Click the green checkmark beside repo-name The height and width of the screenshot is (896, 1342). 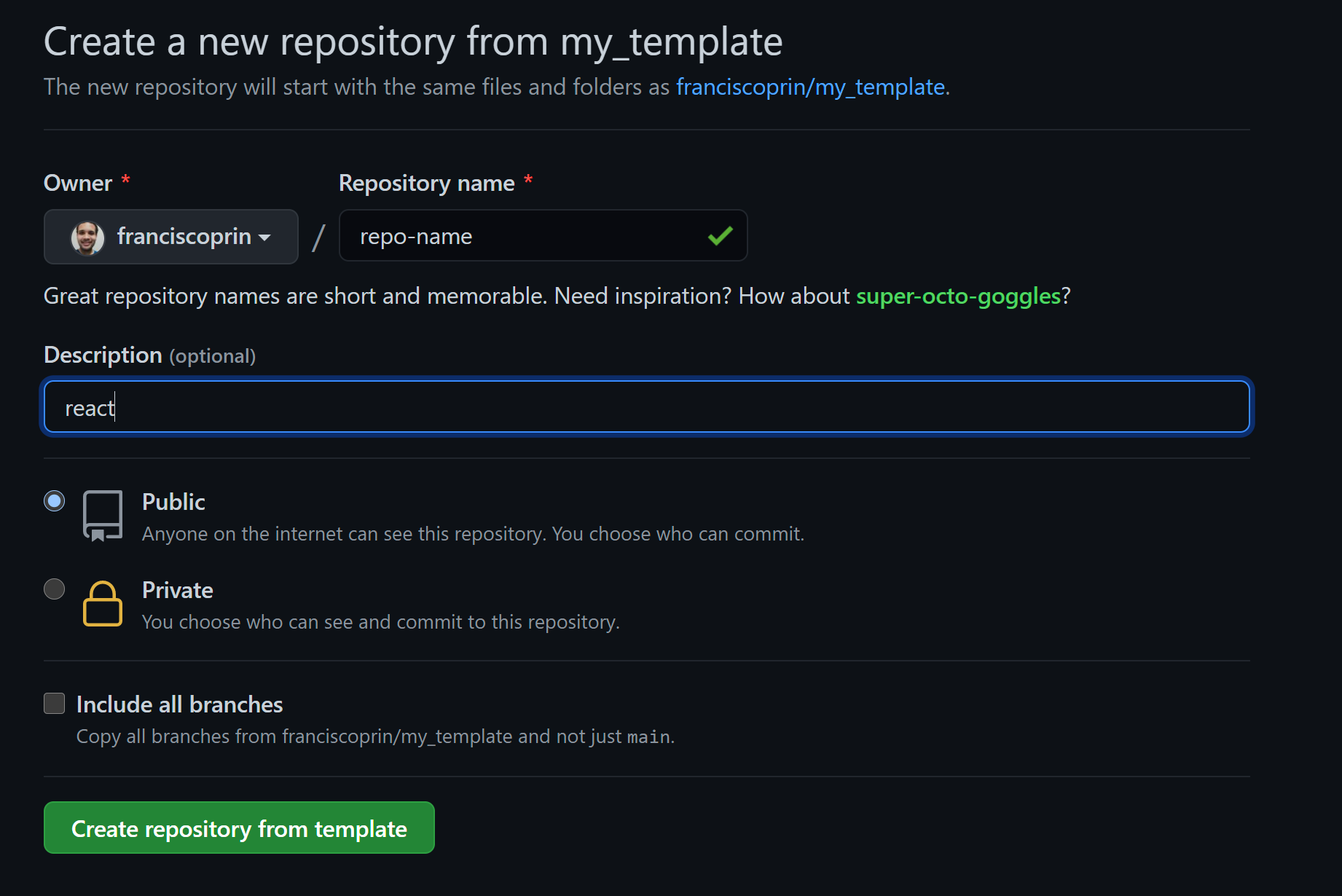coord(720,235)
